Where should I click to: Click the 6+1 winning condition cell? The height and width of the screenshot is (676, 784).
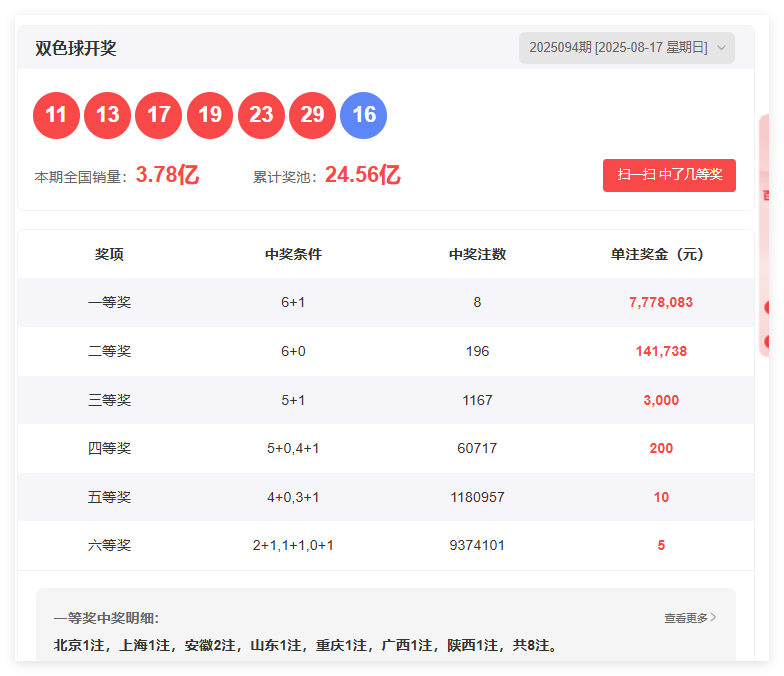click(x=293, y=302)
